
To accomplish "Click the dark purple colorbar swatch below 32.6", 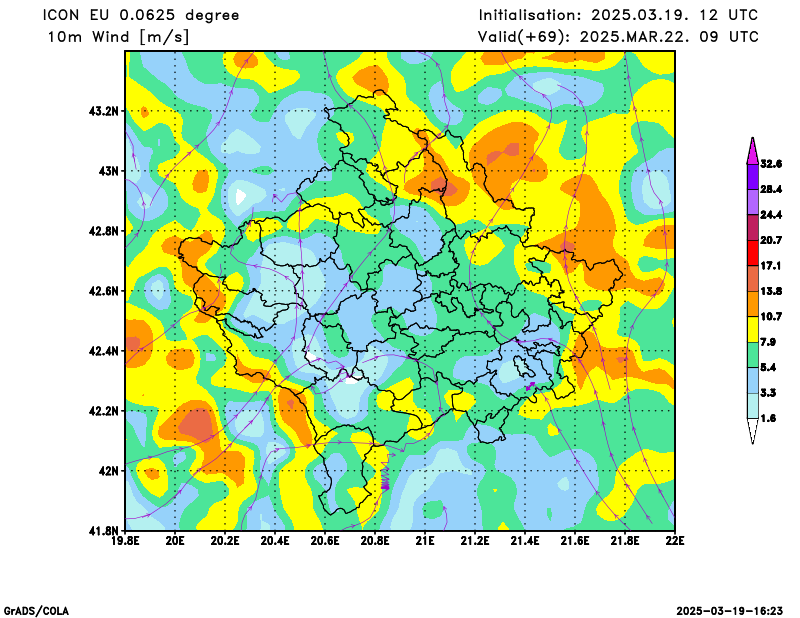I will pos(753,177).
